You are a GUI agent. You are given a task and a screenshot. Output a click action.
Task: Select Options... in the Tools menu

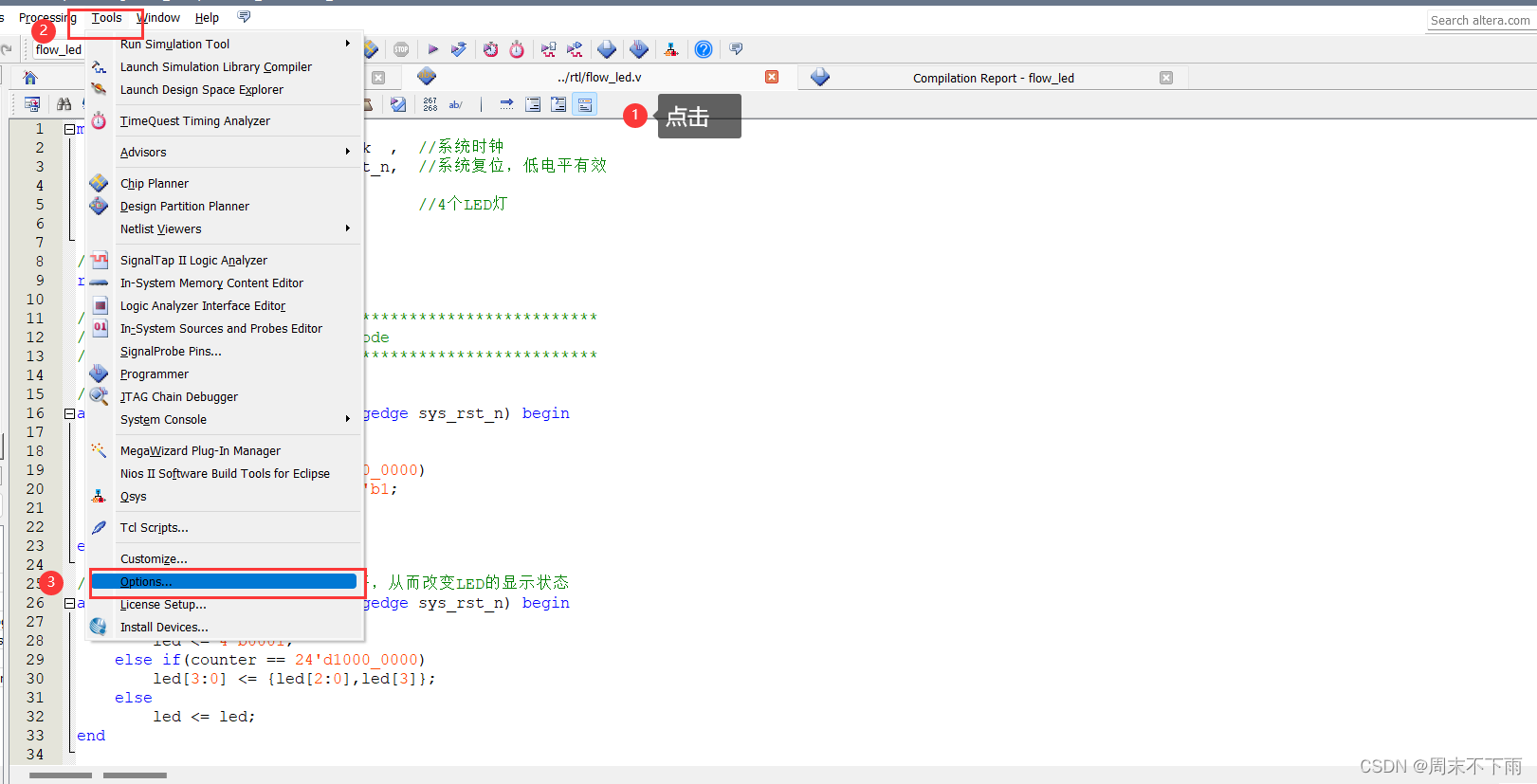point(225,581)
